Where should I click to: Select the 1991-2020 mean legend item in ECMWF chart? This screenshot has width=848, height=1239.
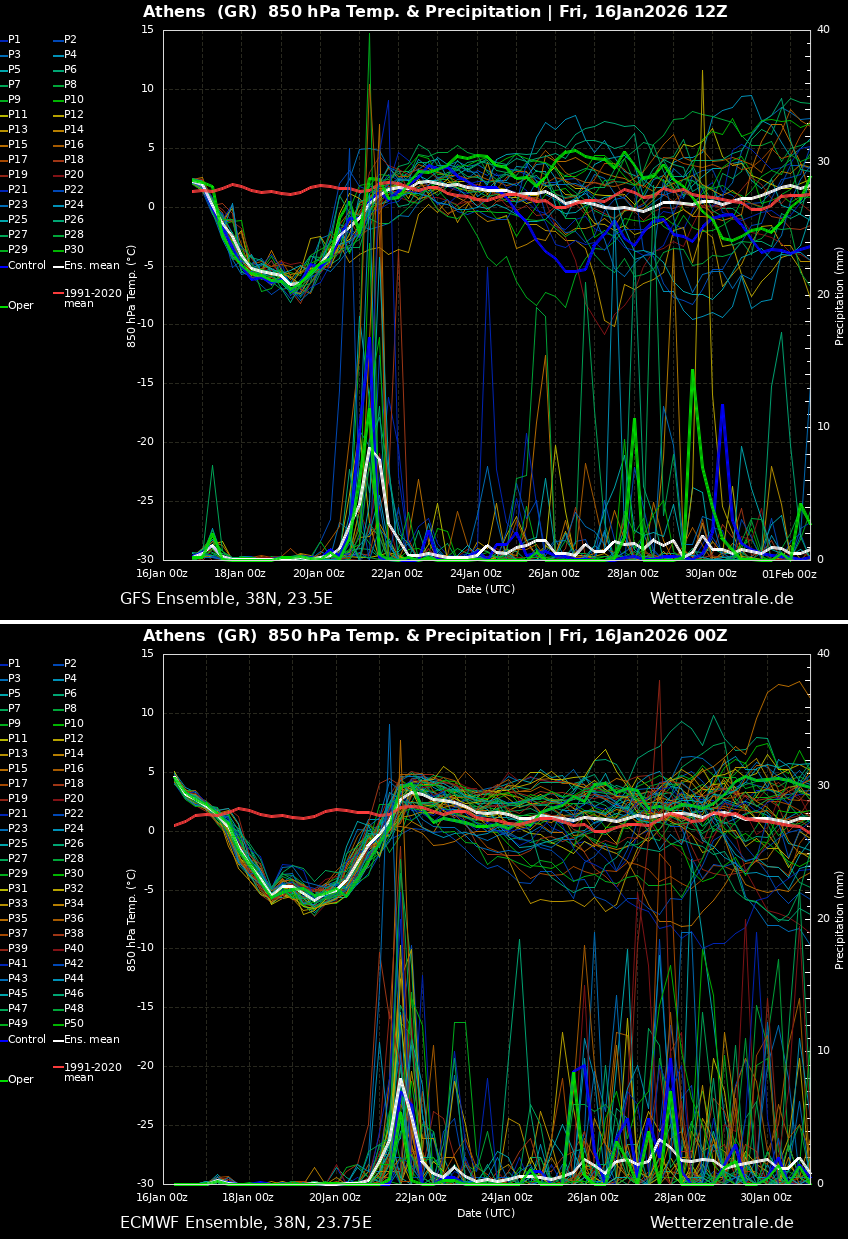92,1072
